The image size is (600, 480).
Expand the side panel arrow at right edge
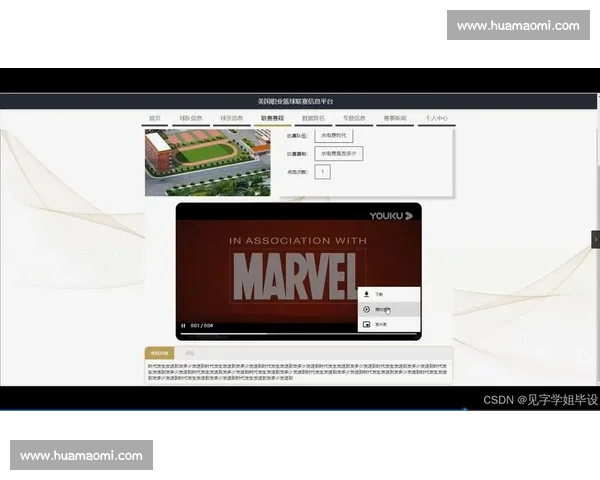point(596,239)
